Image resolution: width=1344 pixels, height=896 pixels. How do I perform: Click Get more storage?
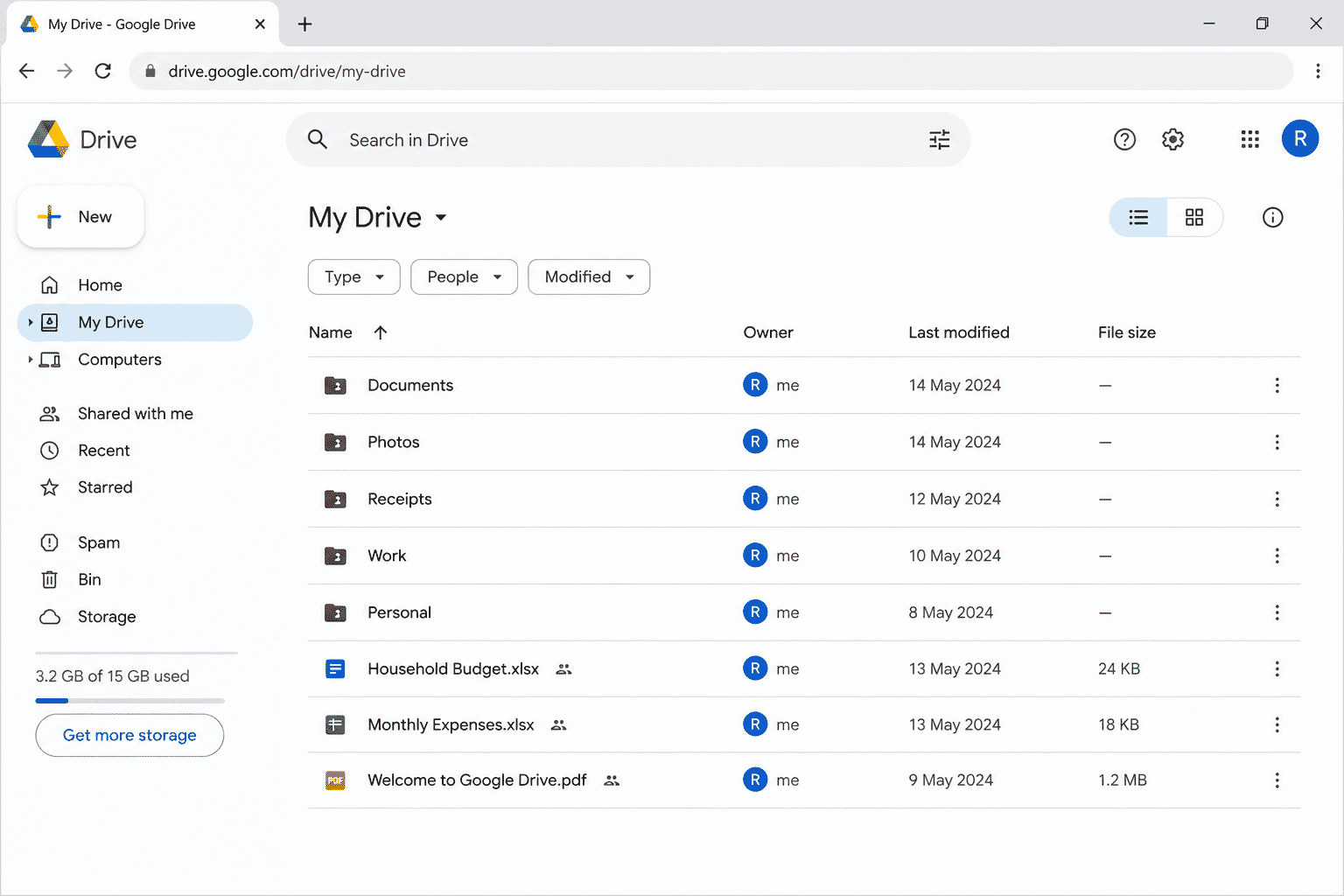(x=129, y=735)
